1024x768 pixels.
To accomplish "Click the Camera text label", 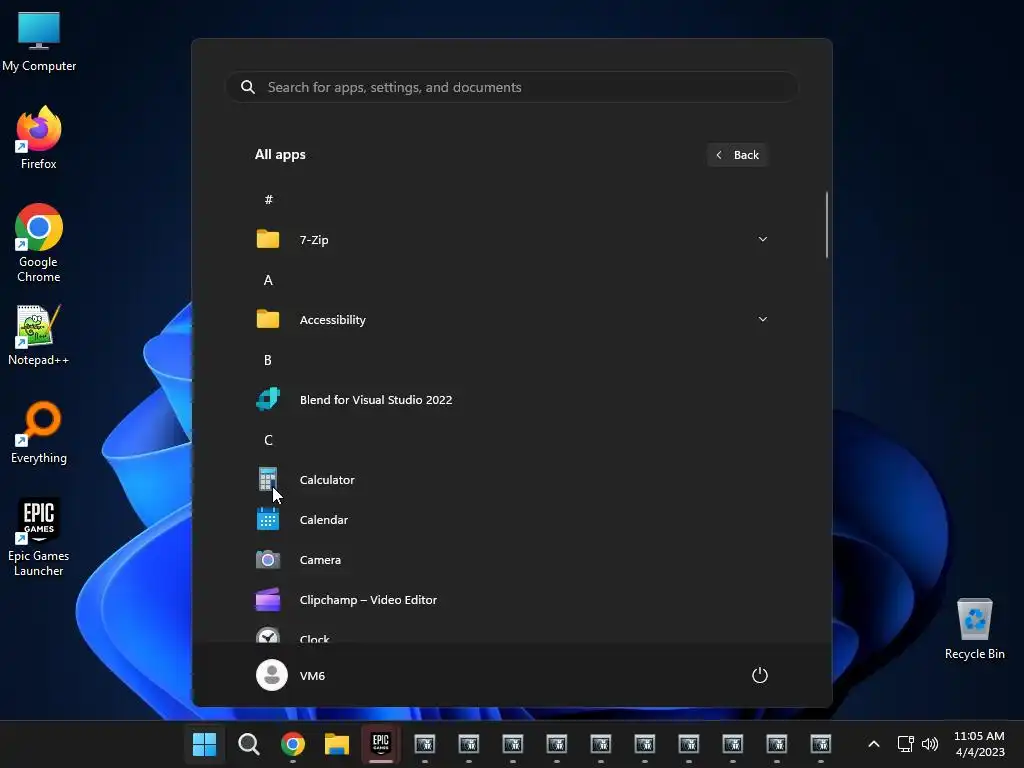I will (320, 560).
